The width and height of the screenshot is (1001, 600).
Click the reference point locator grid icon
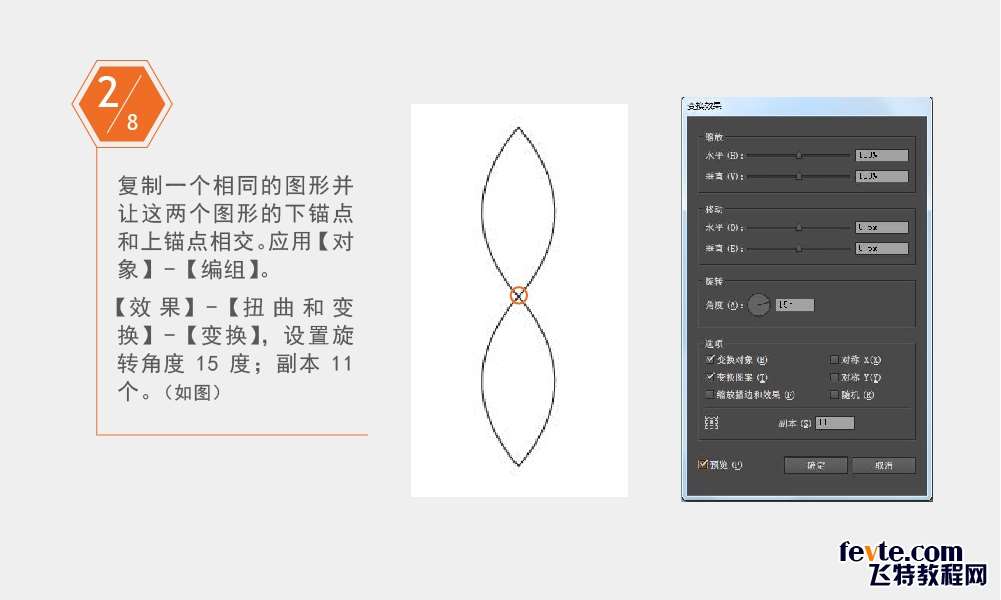[712, 423]
